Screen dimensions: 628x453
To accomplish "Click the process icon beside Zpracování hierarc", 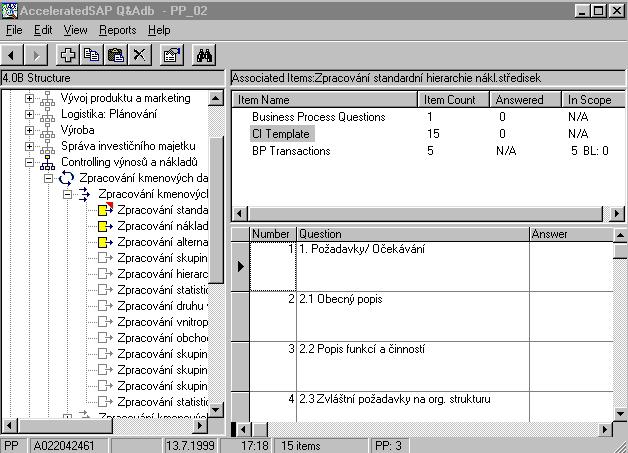I will (106, 274).
